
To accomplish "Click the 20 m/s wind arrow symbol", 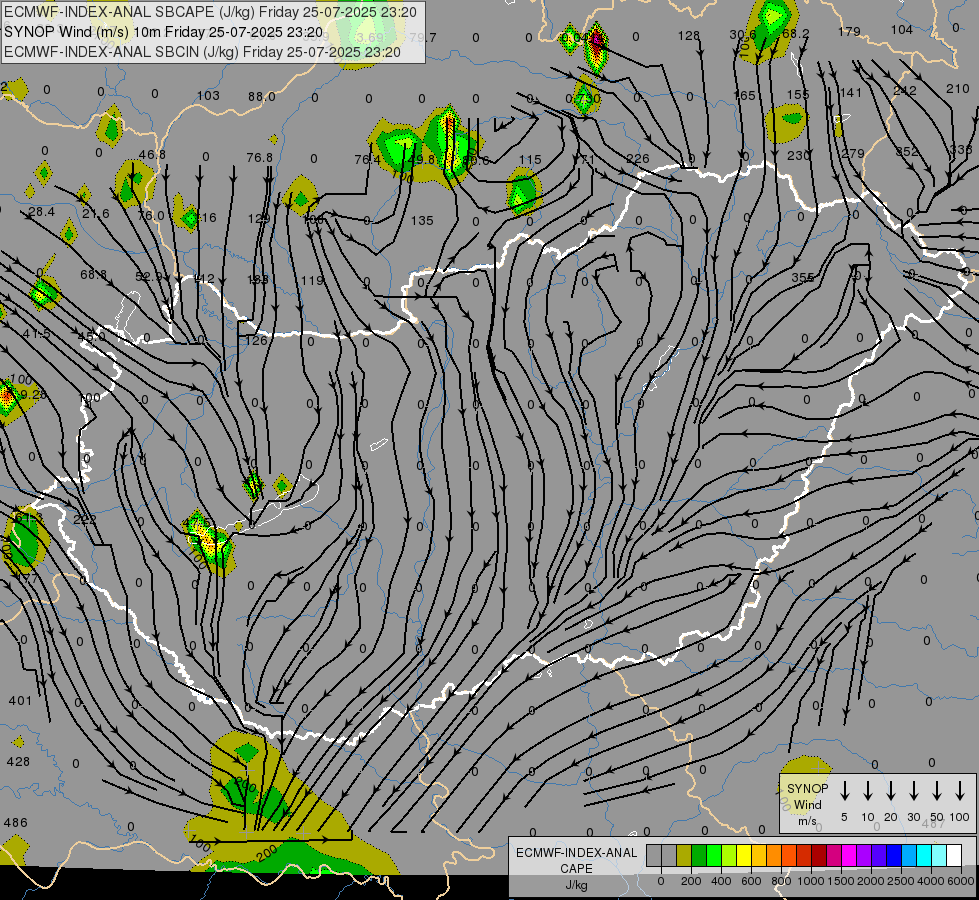I will [891, 791].
